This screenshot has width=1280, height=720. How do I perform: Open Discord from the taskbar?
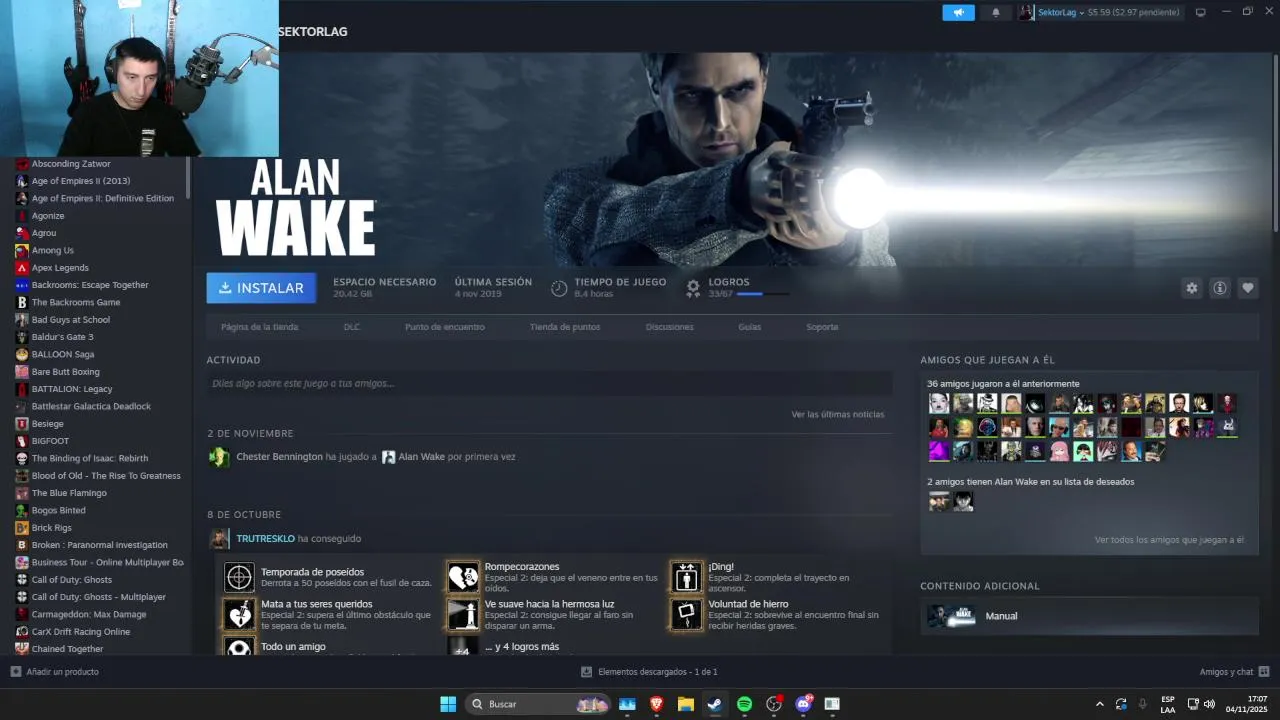(x=803, y=704)
